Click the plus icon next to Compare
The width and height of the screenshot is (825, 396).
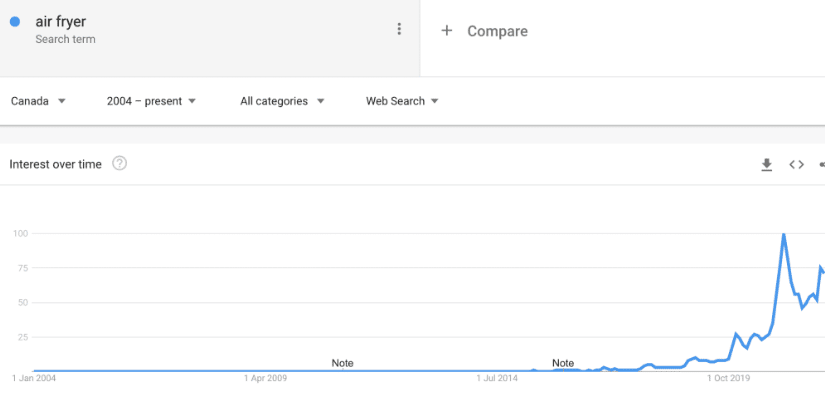447,31
